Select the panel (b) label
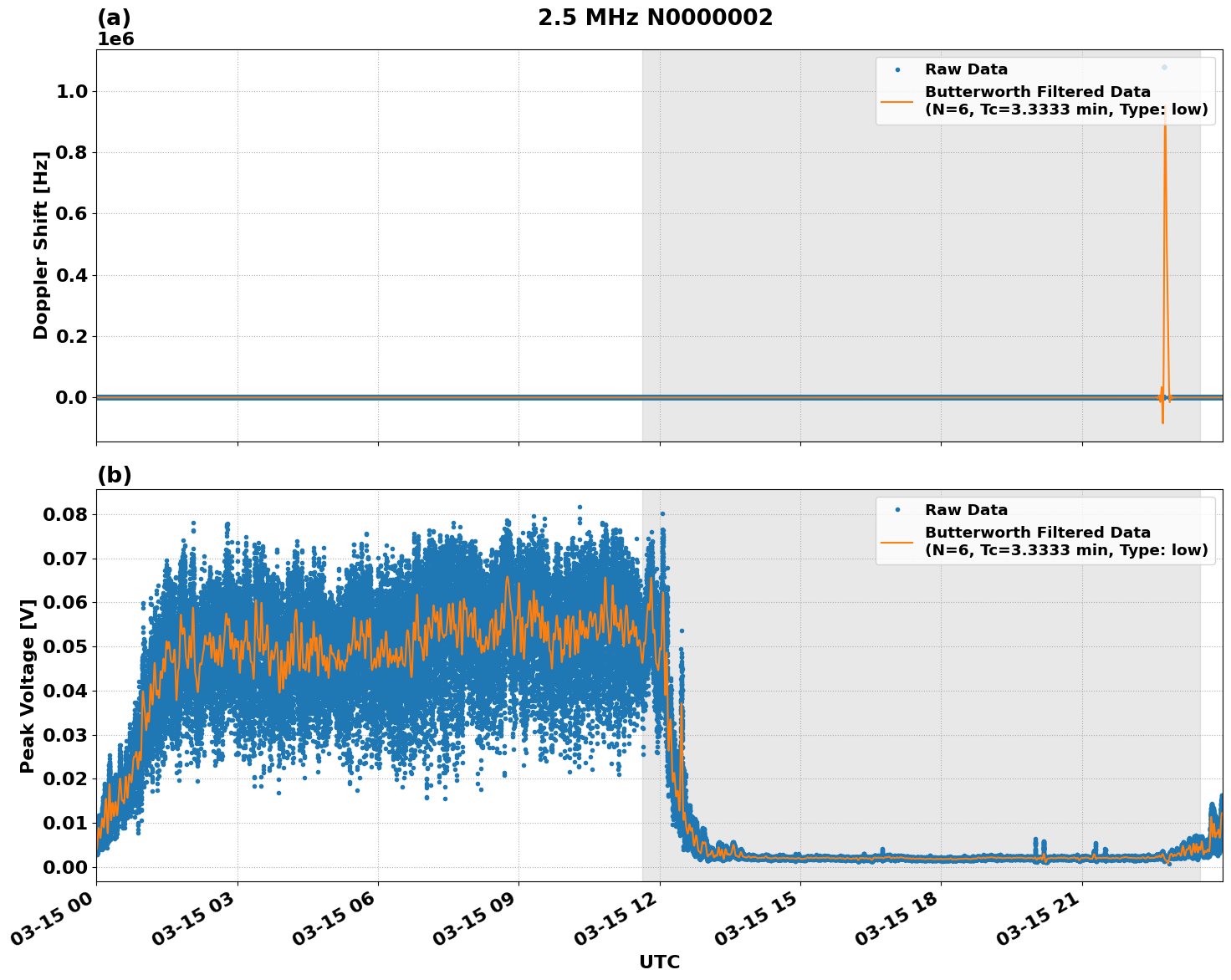The image size is (1231, 980). pos(115,474)
